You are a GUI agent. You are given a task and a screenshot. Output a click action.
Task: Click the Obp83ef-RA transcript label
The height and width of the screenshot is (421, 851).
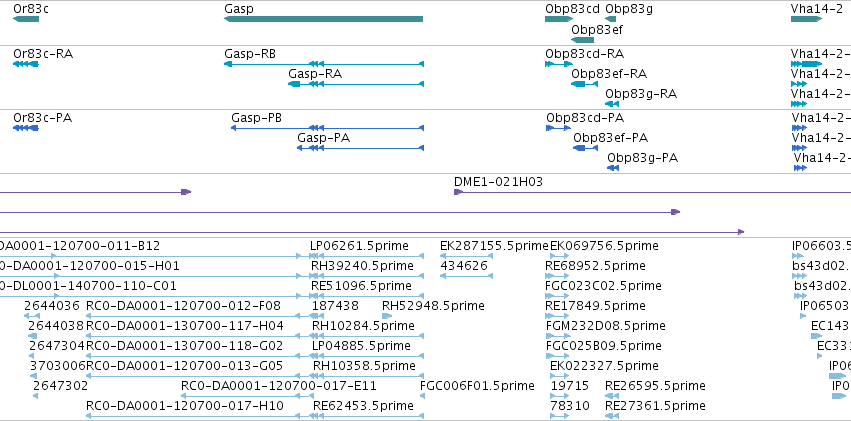pyautogui.click(x=609, y=74)
